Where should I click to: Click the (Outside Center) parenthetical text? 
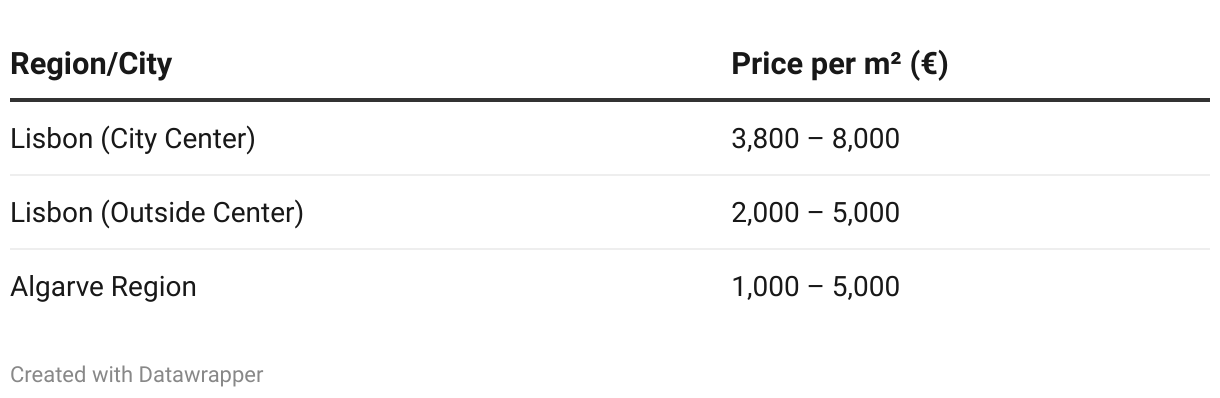click(x=202, y=213)
